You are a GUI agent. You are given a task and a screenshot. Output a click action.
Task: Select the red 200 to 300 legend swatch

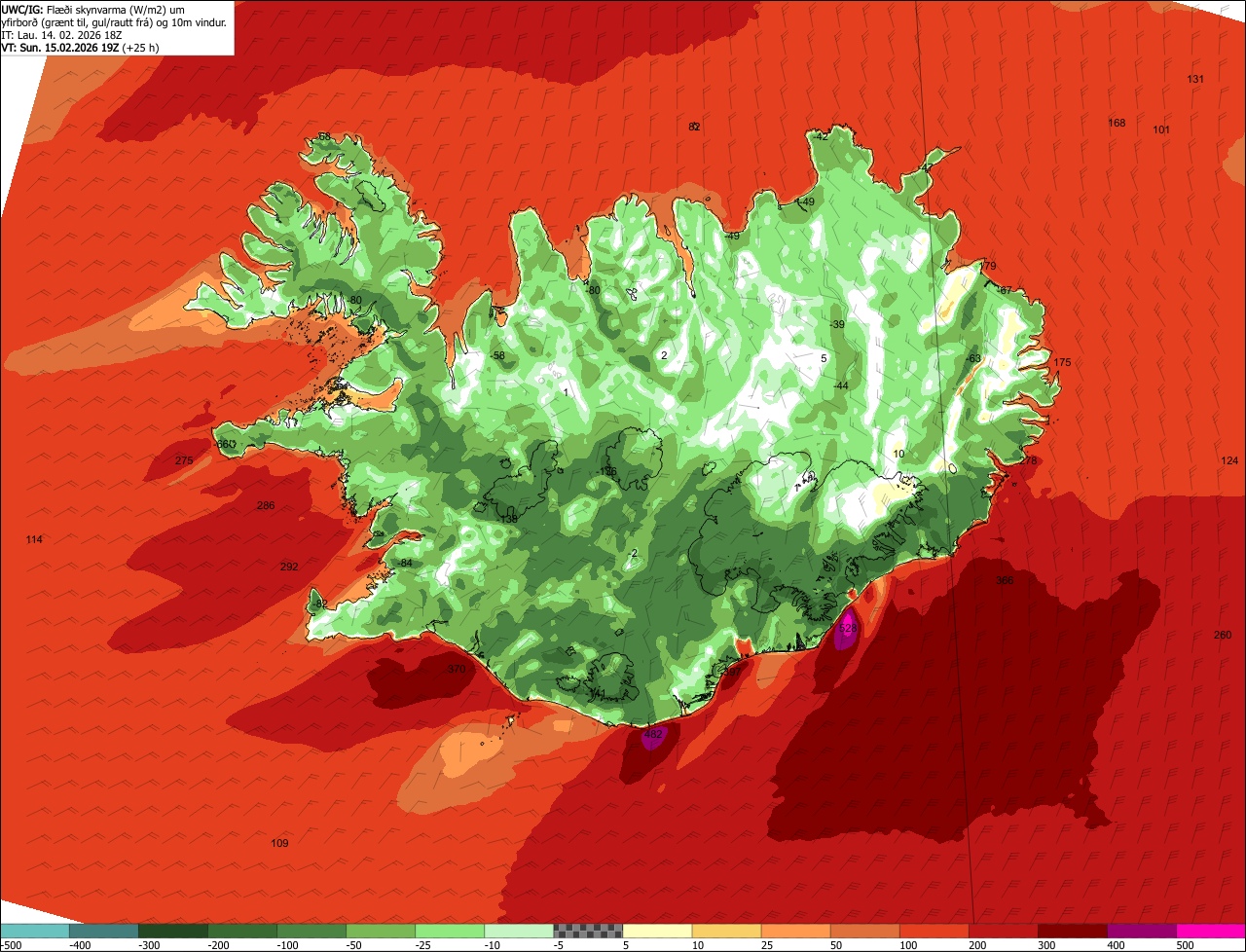point(1003,930)
